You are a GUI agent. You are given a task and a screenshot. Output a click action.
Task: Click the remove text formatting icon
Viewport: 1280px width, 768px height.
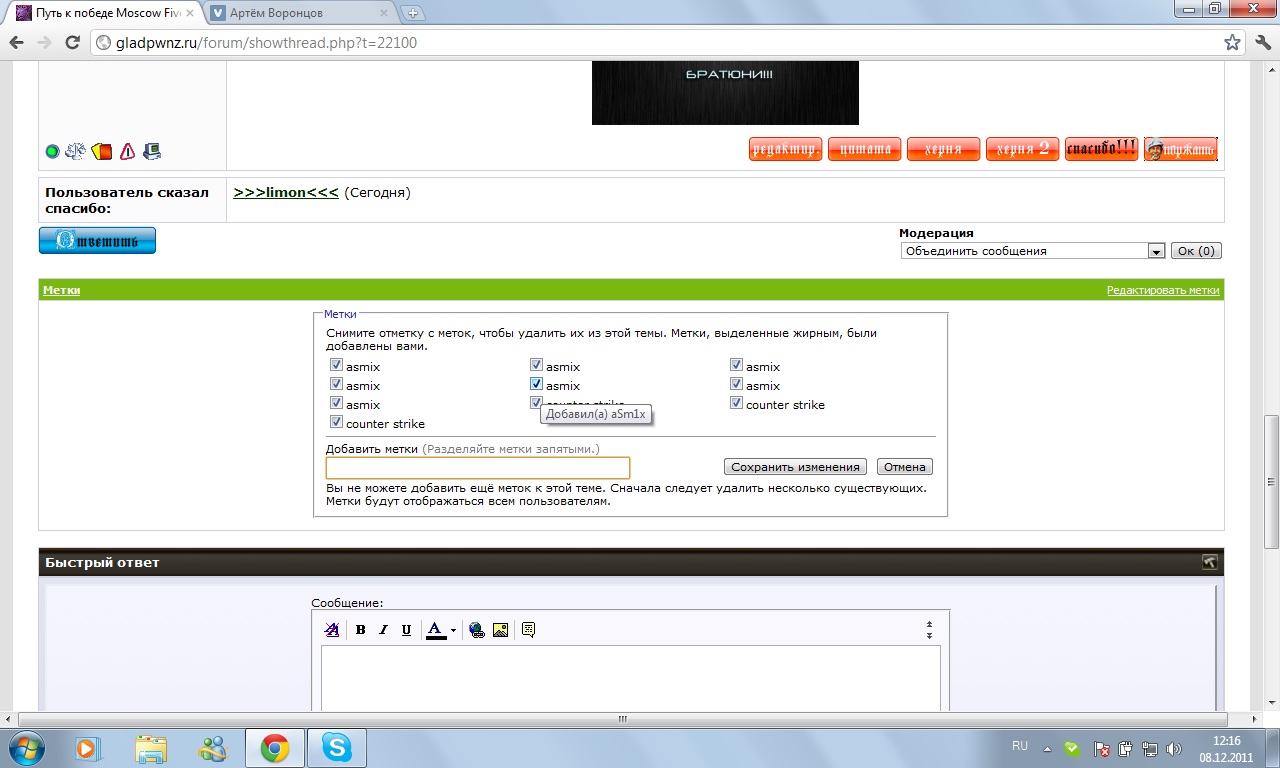point(332,630)
